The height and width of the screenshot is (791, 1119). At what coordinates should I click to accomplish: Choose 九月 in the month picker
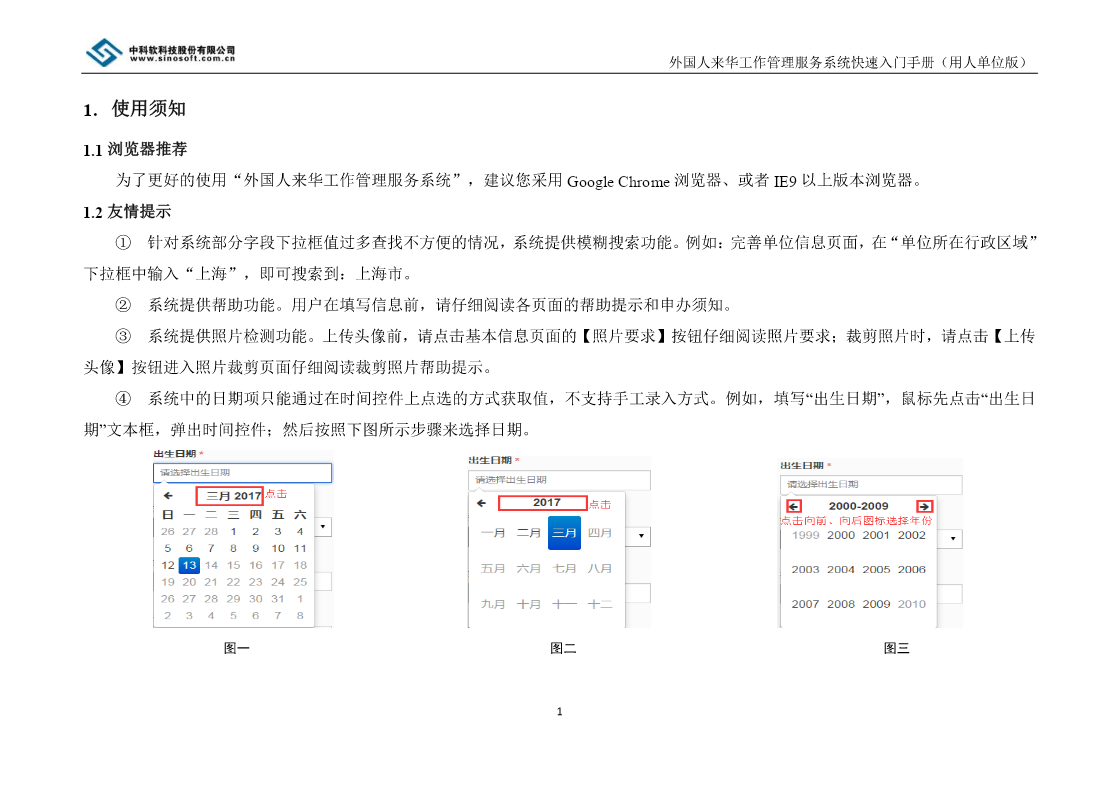pyautogui.click(x=493, y=605)
